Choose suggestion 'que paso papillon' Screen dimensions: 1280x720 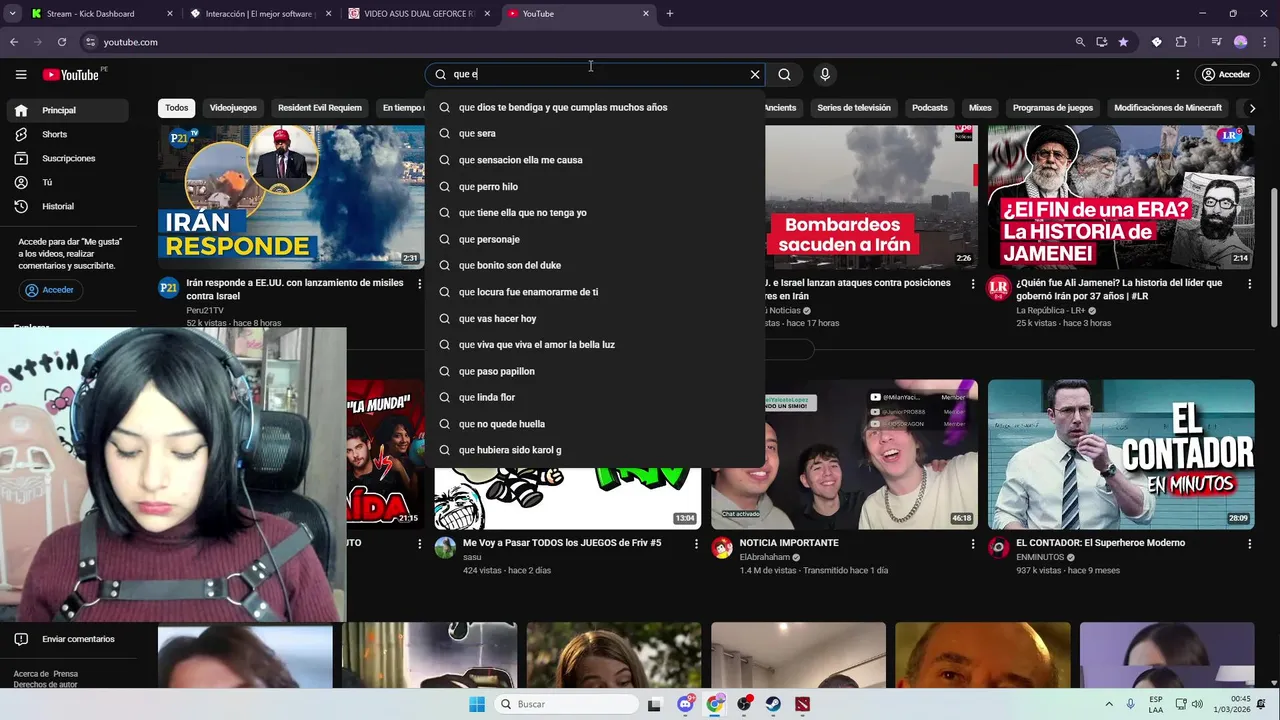(595, 371)
